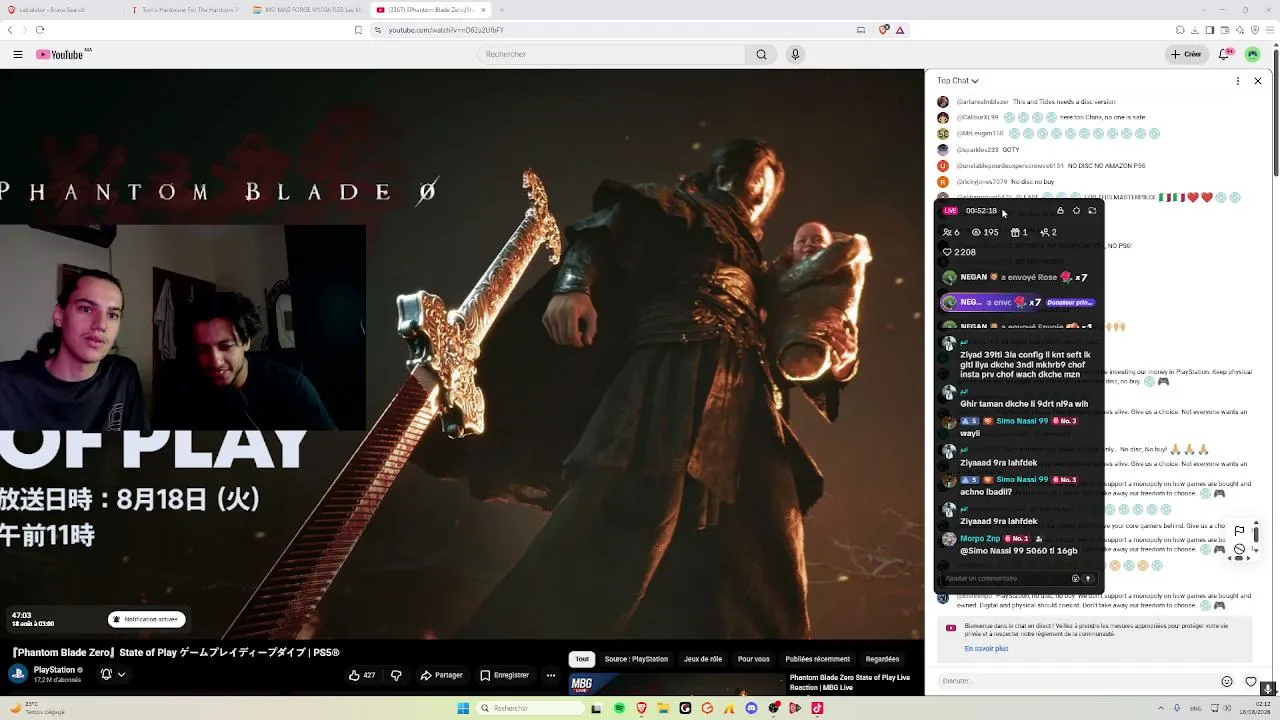Open the PlayStation channel name link
Screen dimensions: 1280x720
pyautogui.click(x=55, y=670)
